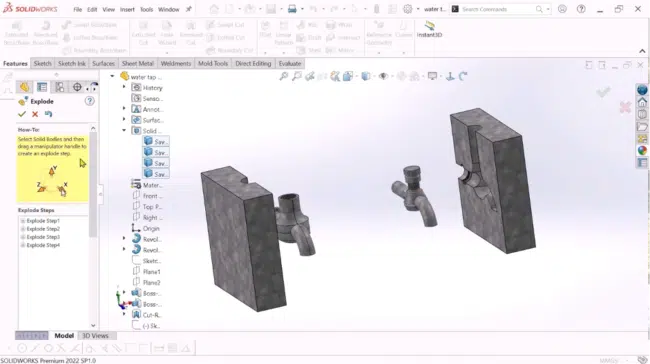650x364 pixels.
Task: Click the Explode panel vertical scrollbar
Action: click(x=93, y=184)
